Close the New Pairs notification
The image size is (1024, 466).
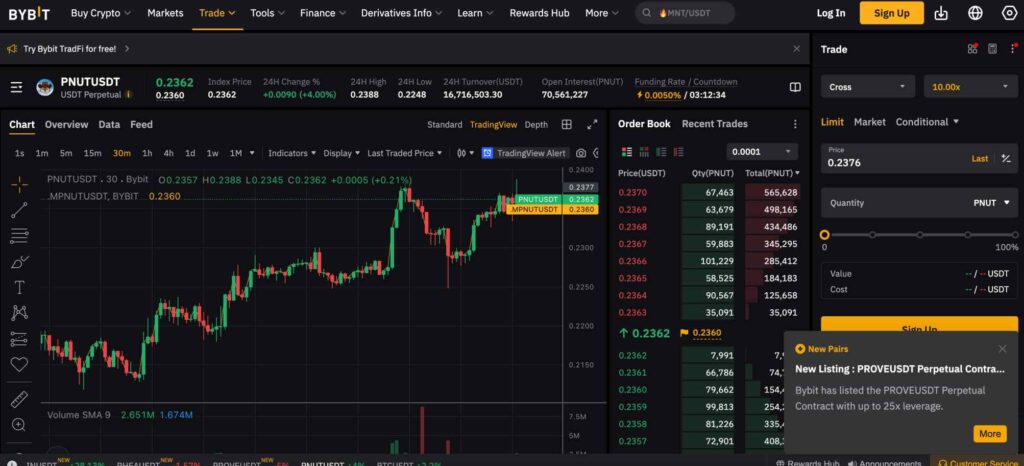[x=1002, y=349]
